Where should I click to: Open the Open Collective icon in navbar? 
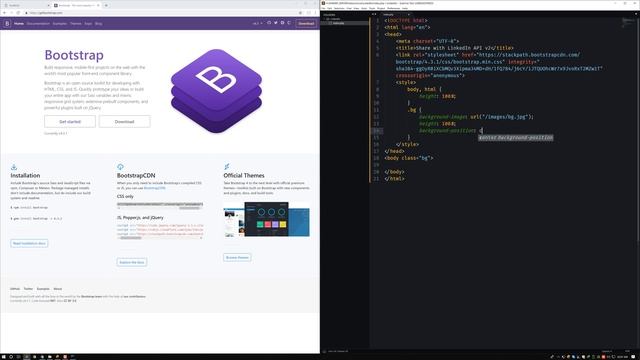pyautogui.click(x=289, y=23)
